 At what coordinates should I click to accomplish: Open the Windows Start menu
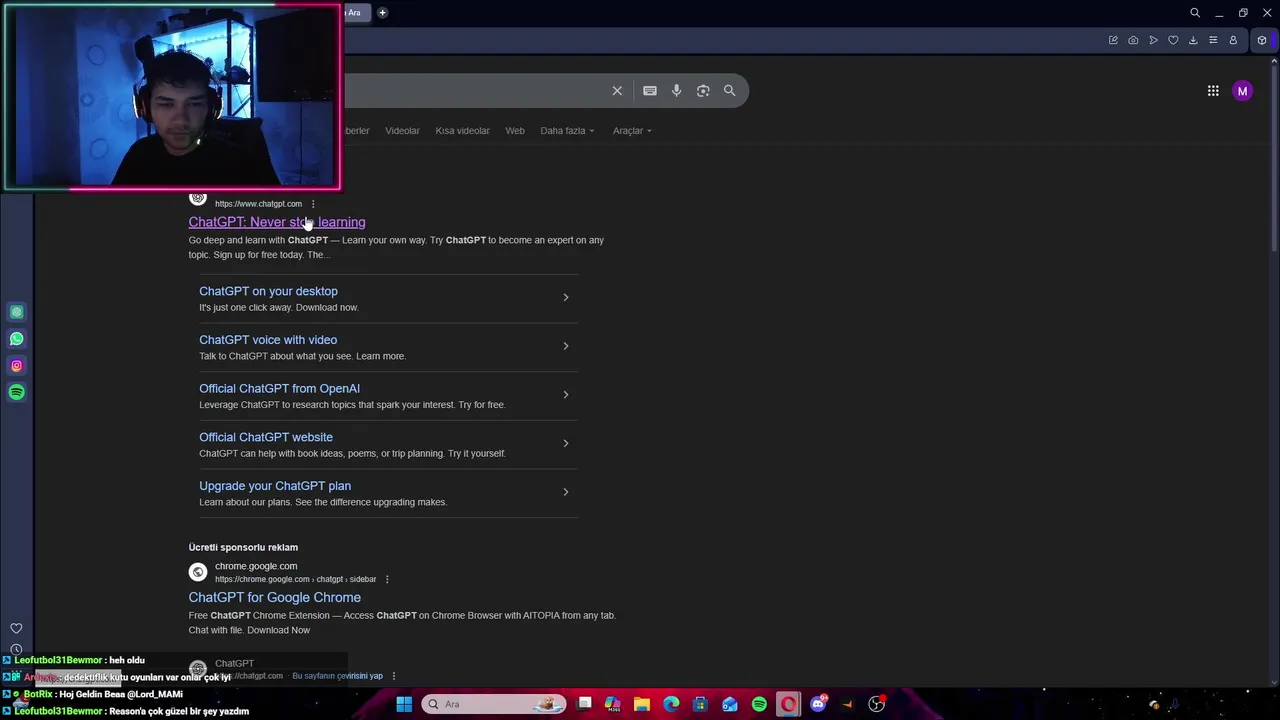click(404, 704)
